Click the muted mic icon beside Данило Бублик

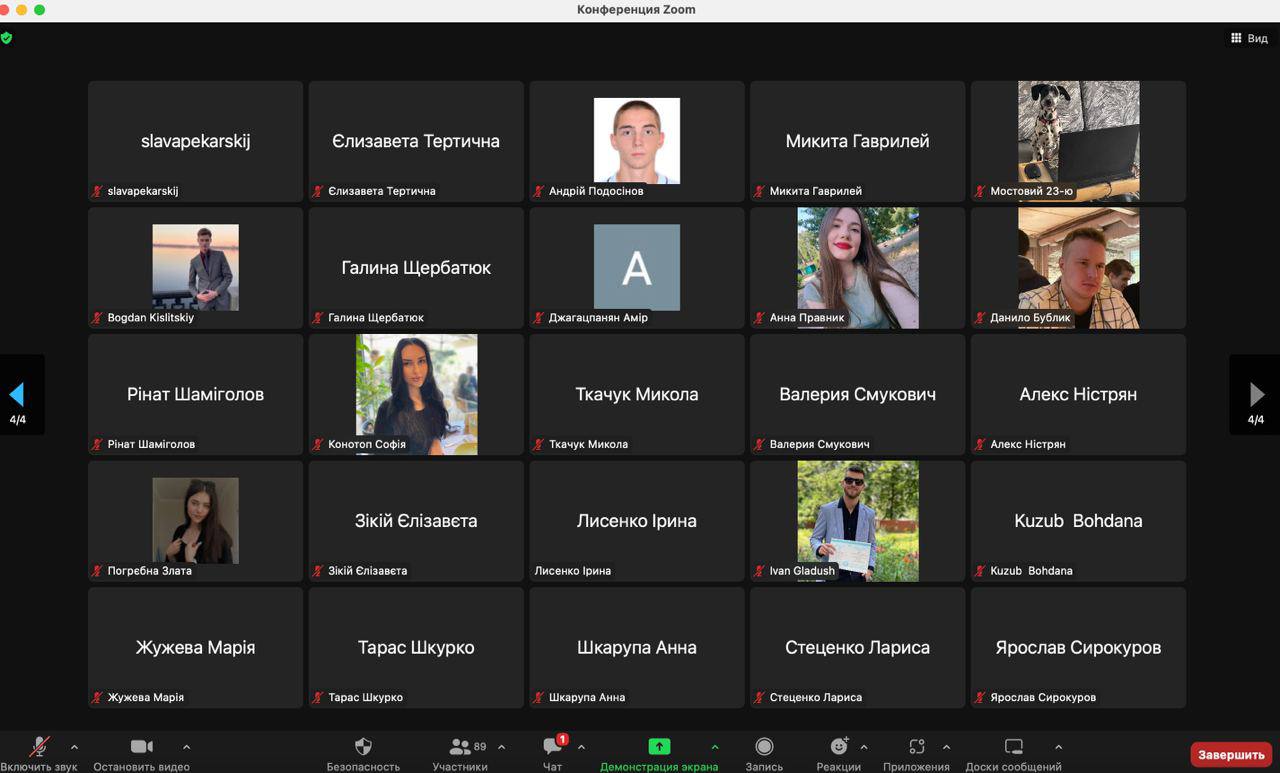981,318
